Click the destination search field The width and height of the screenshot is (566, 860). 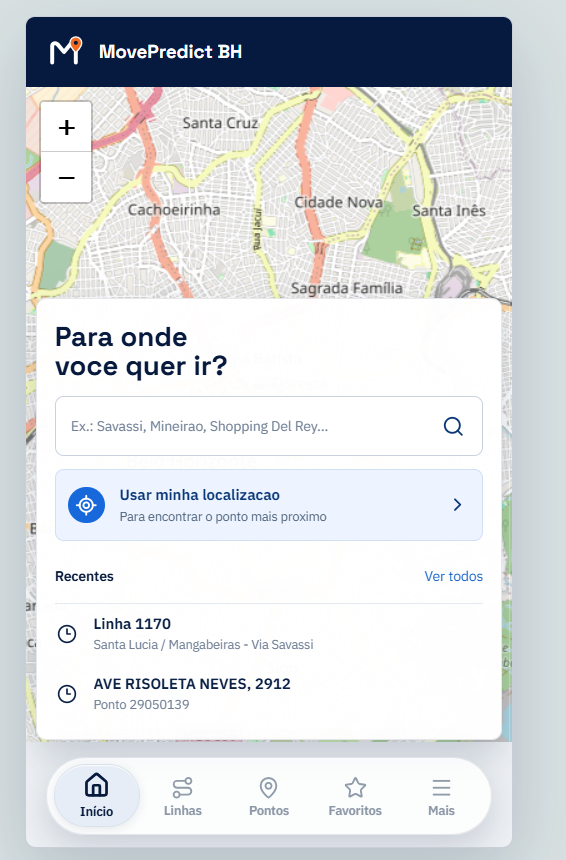[x=269, y=426]
